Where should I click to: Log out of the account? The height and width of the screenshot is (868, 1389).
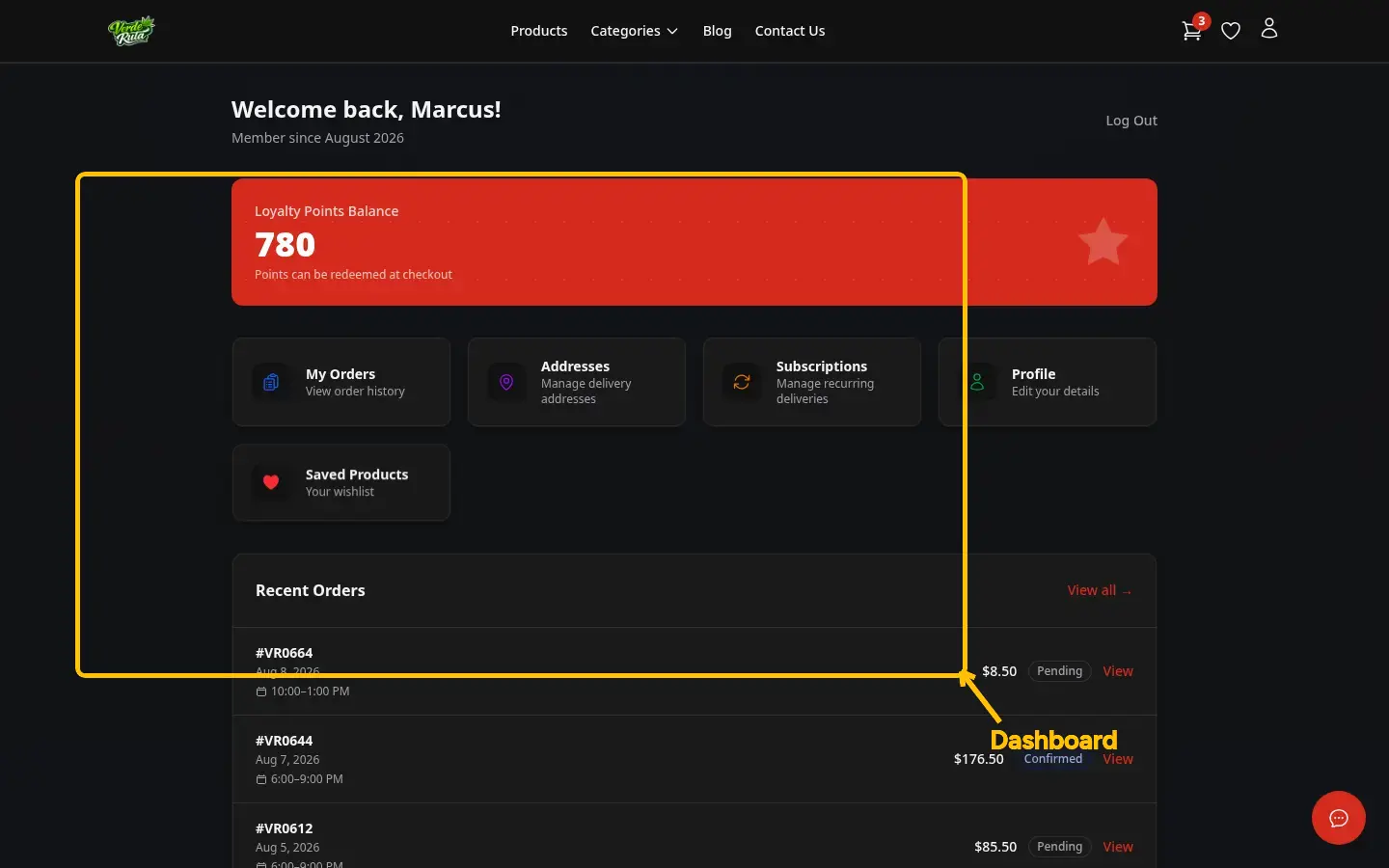point(1131,121)
